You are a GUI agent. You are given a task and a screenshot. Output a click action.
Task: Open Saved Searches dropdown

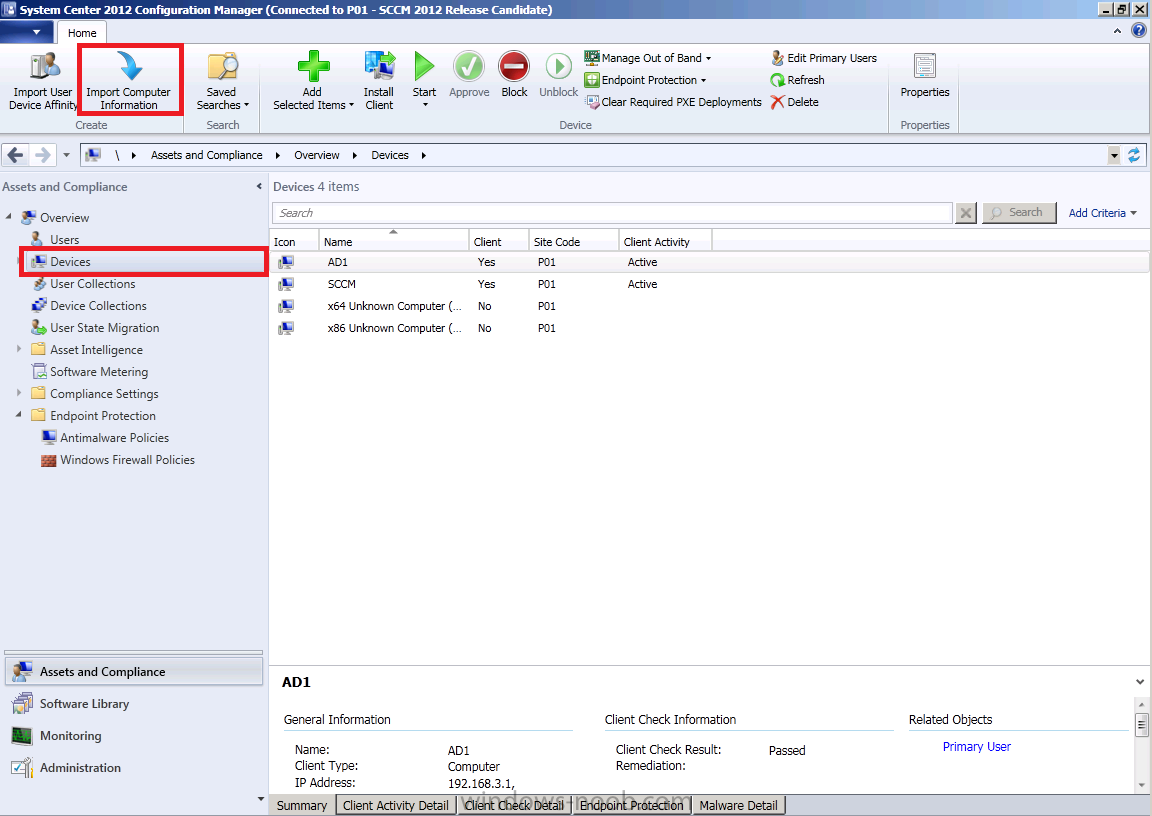click(222, 81)
